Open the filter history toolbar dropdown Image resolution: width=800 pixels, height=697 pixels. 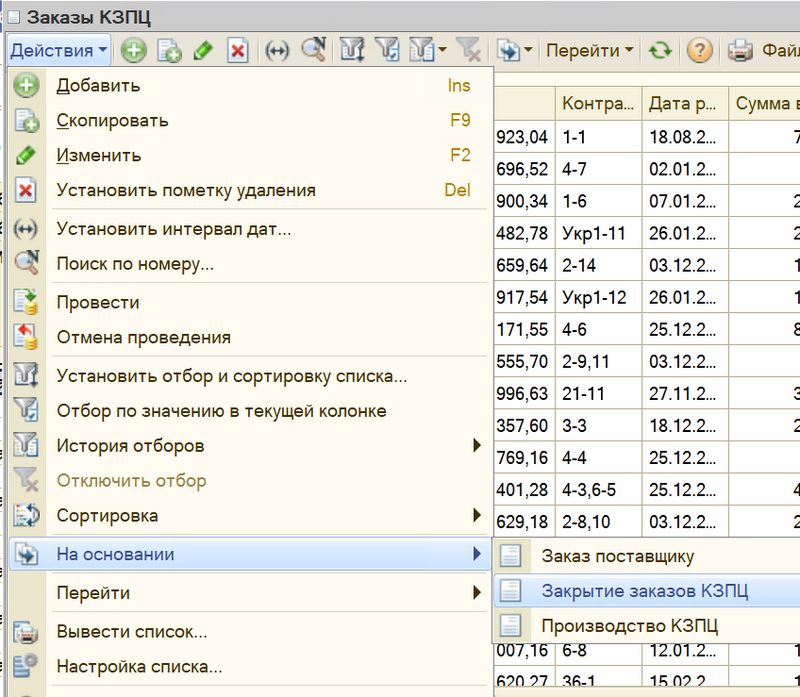428,50
